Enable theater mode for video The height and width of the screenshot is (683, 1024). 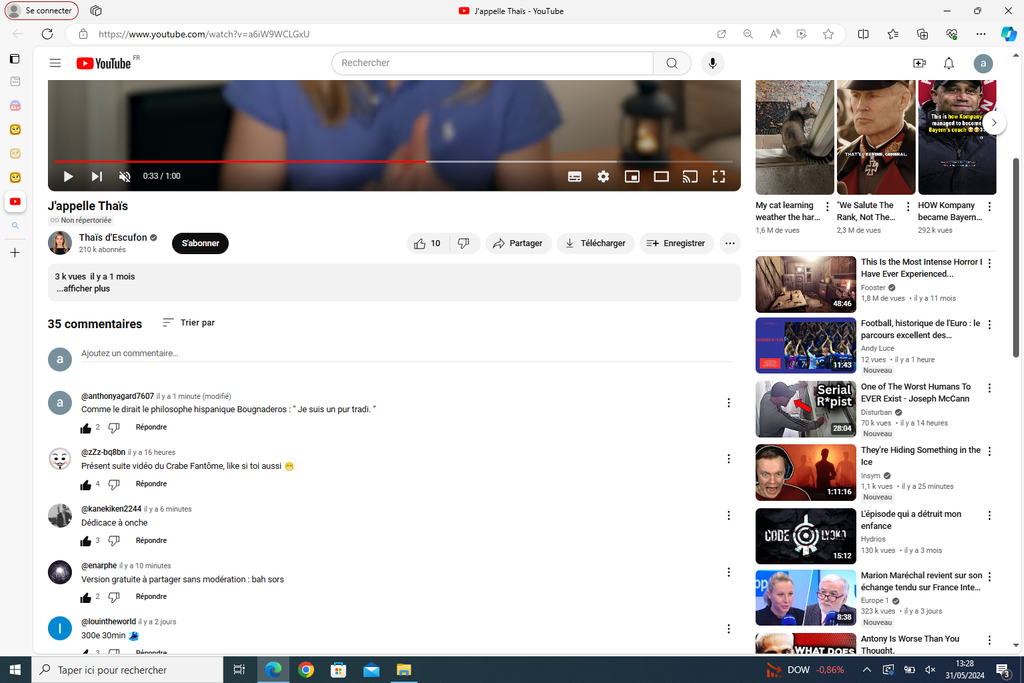pyautogui.click(x=661, y=177)
